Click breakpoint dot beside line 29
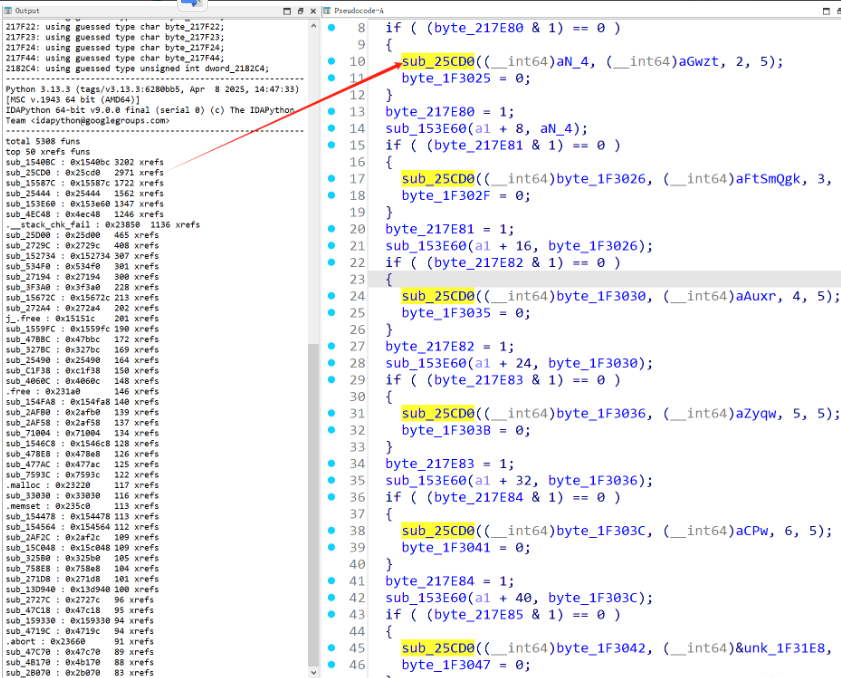Viewport: 841px width, 678px height. click(x=331, y=380)
